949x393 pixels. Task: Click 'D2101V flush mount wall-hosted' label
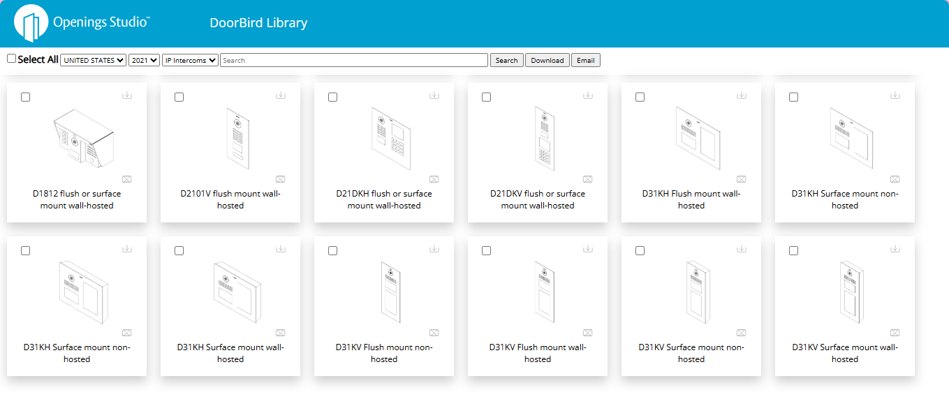[x=231, y=200]
